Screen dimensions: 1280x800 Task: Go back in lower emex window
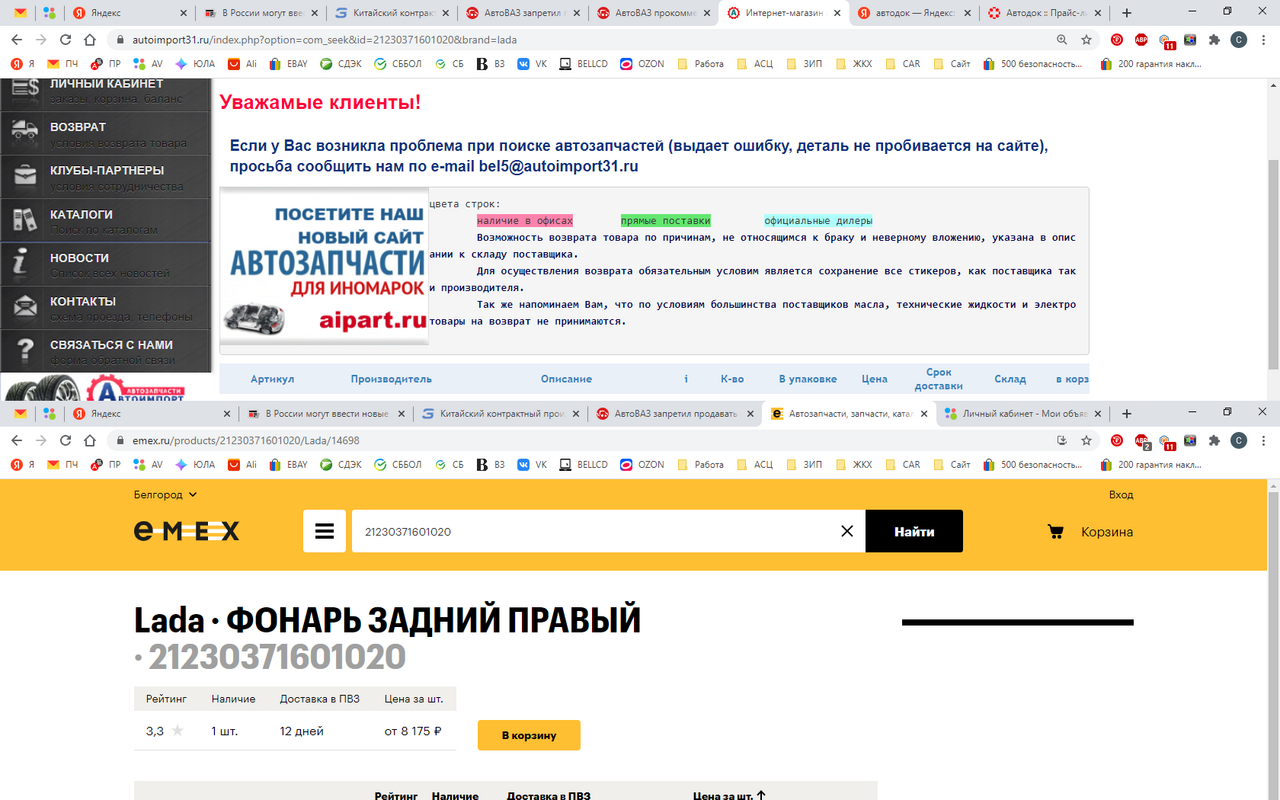coord(17,440)
